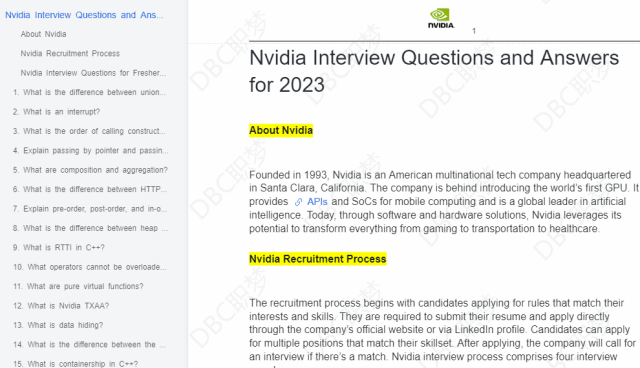
Task: Go to composition and aggregation entry
Action: tap(90, 170)
